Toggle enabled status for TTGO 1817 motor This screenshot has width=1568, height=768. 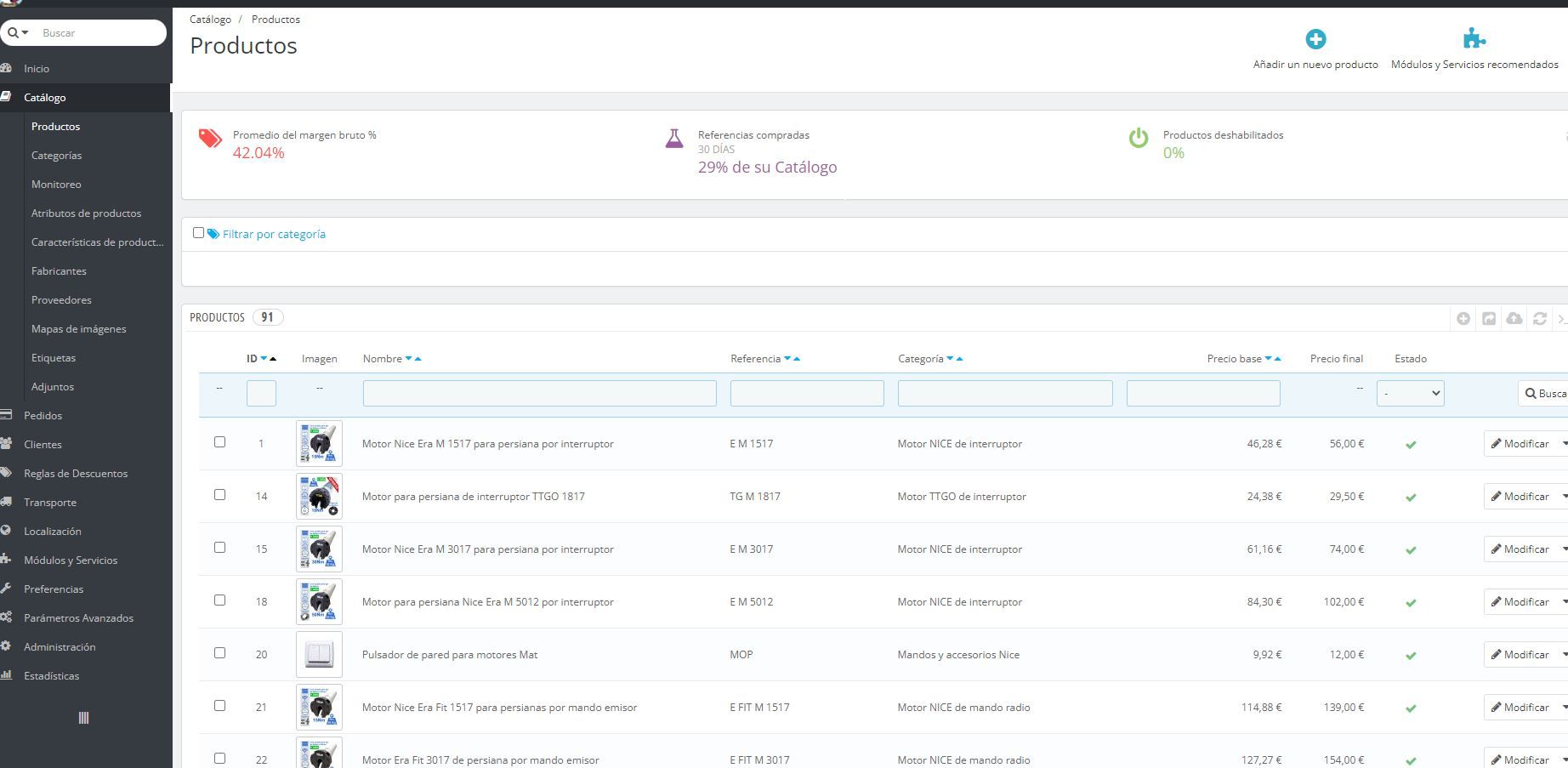pos(1411,498)
